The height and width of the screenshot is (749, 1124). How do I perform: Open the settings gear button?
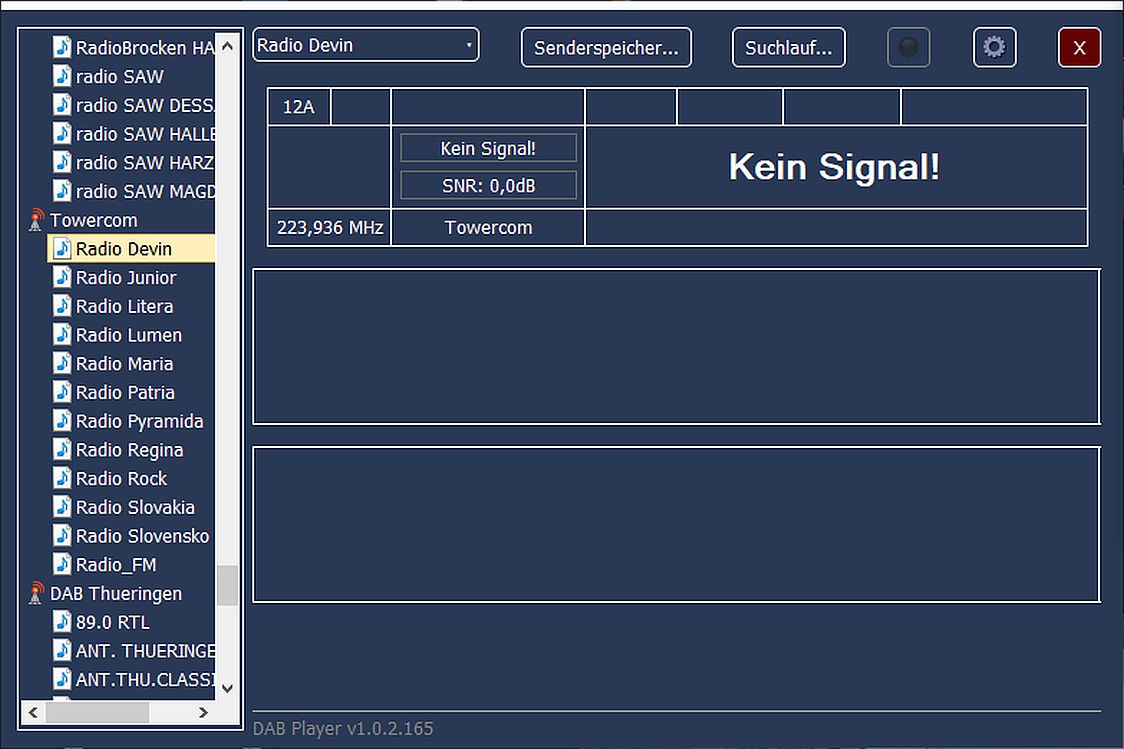point(994,47)
